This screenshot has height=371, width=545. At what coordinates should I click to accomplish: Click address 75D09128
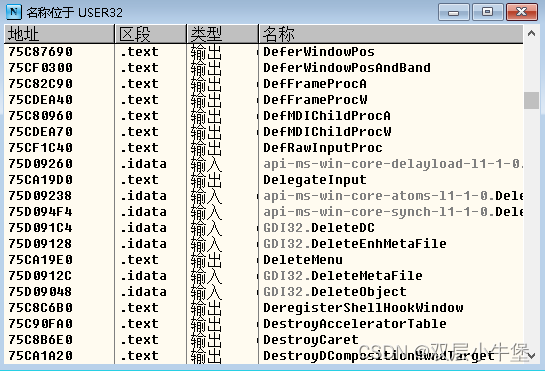41,244
